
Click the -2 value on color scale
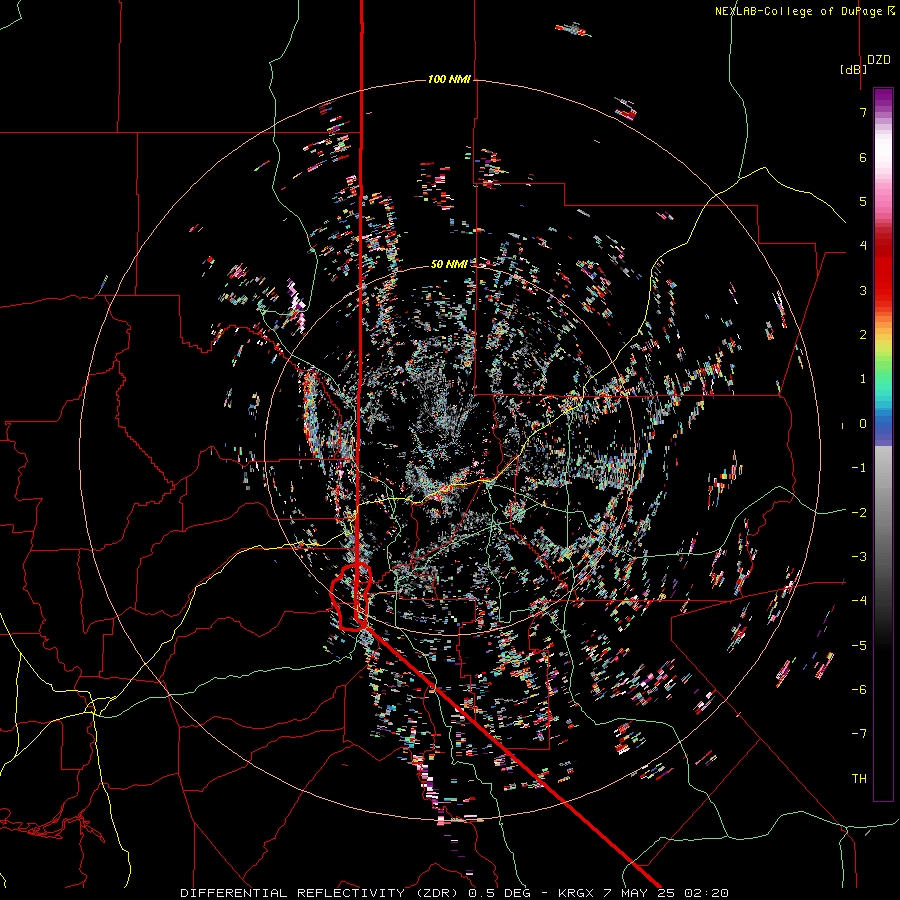coord(859,512)
